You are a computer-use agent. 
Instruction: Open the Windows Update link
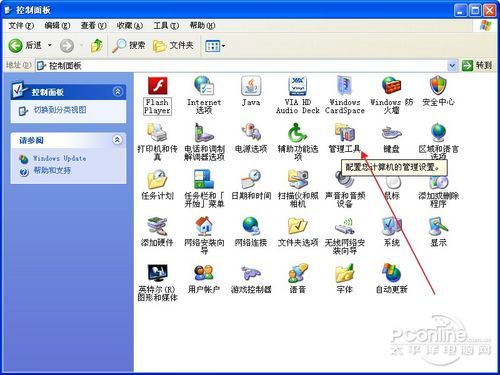[60, 158]
